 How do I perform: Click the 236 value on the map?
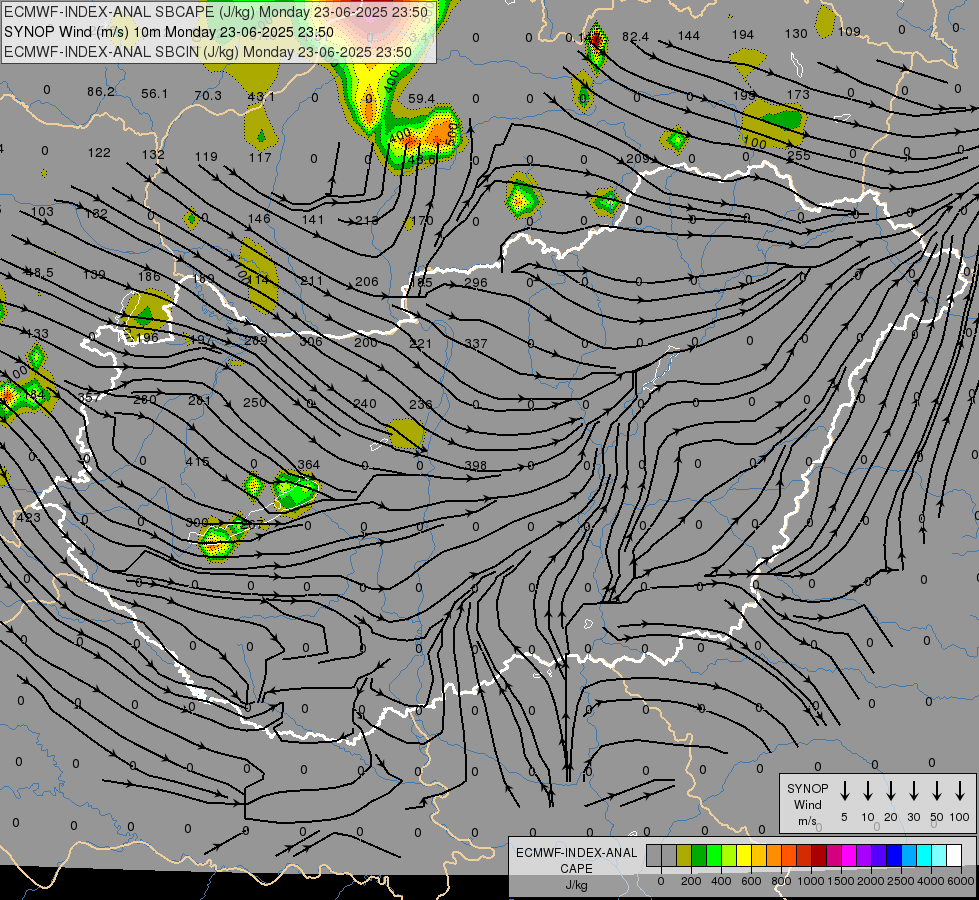[420, 405]
